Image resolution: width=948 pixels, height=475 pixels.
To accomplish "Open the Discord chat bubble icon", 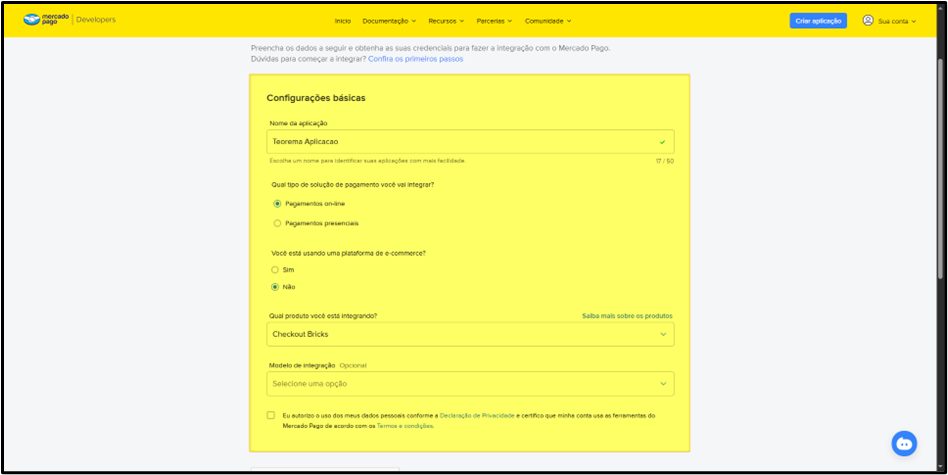I will coord(904,444).
